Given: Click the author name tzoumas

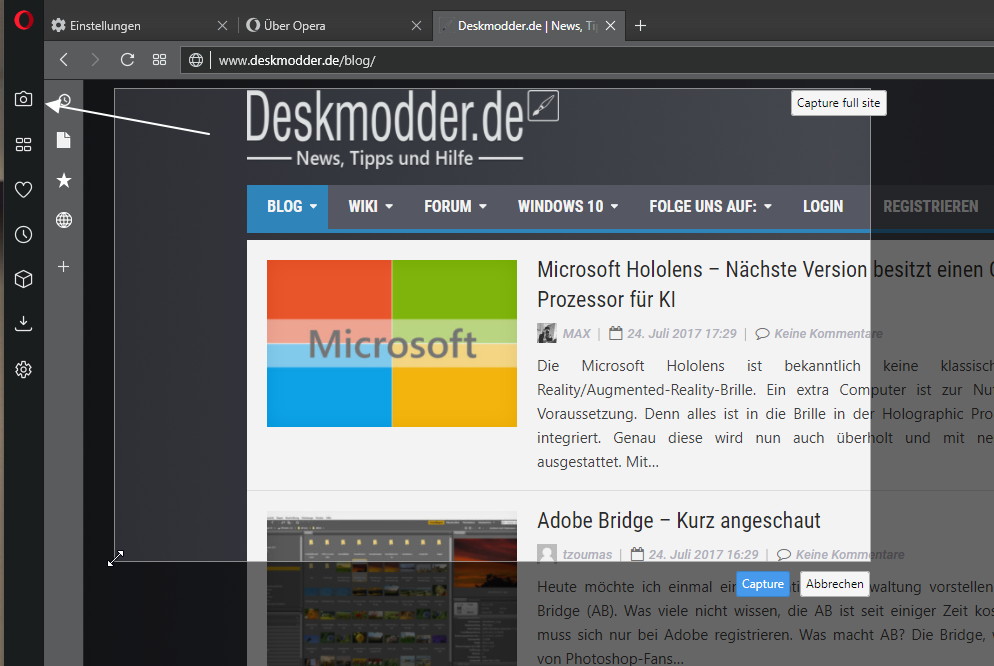Looking at the screenshot, I should click(588, 554).
